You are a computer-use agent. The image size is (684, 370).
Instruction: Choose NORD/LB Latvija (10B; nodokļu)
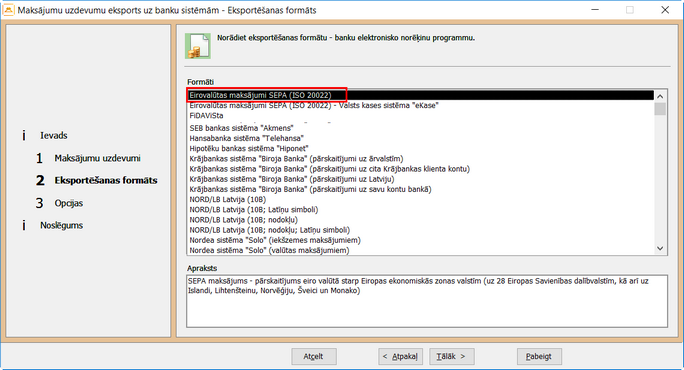point(421,220)
